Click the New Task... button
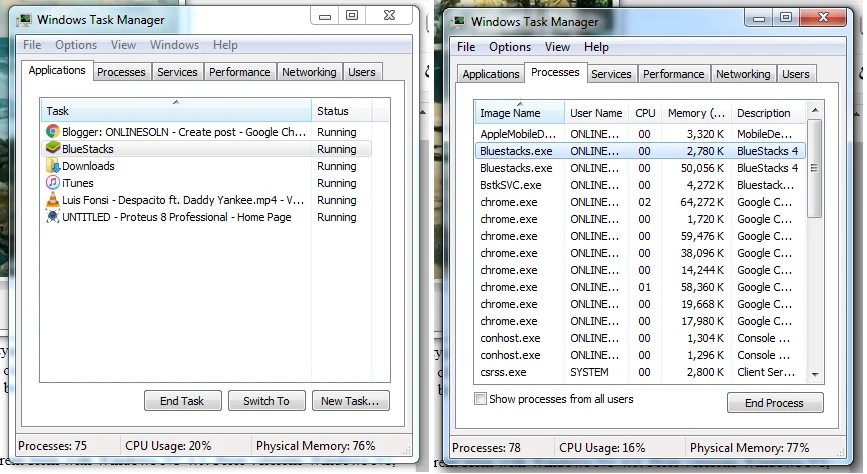 tap(351, 401)
